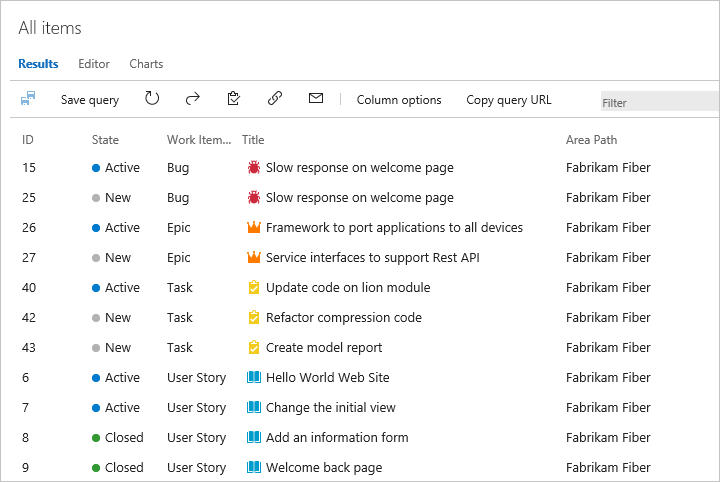The image size is (720, 482).
Task: Open 'Welcome back page' user story
Action: point(323,468)
